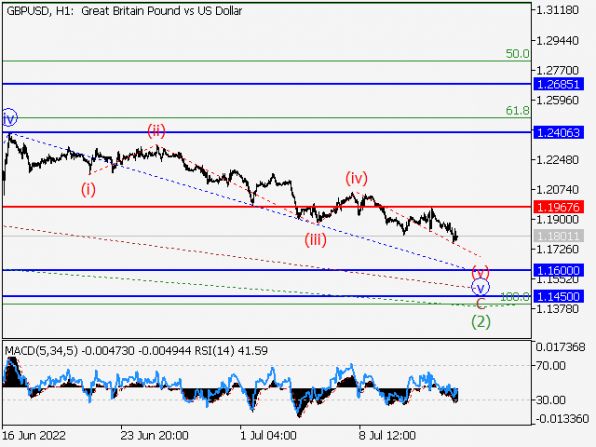Click the chart title 'GBPUSD, H1: Great Britain Pound vs US Dollar'
This screenshot has width=596, height=447.
(124, 11)
